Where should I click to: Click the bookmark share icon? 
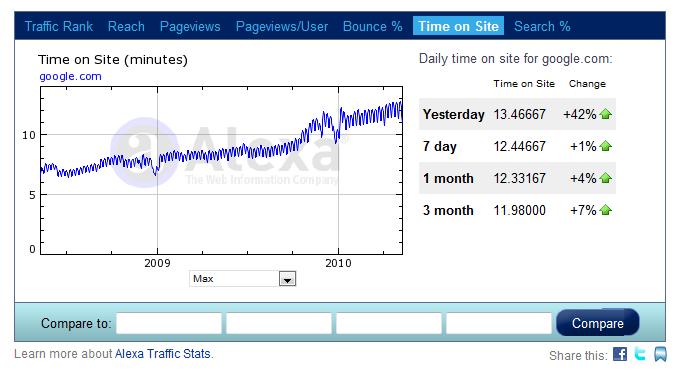[660, 354]
